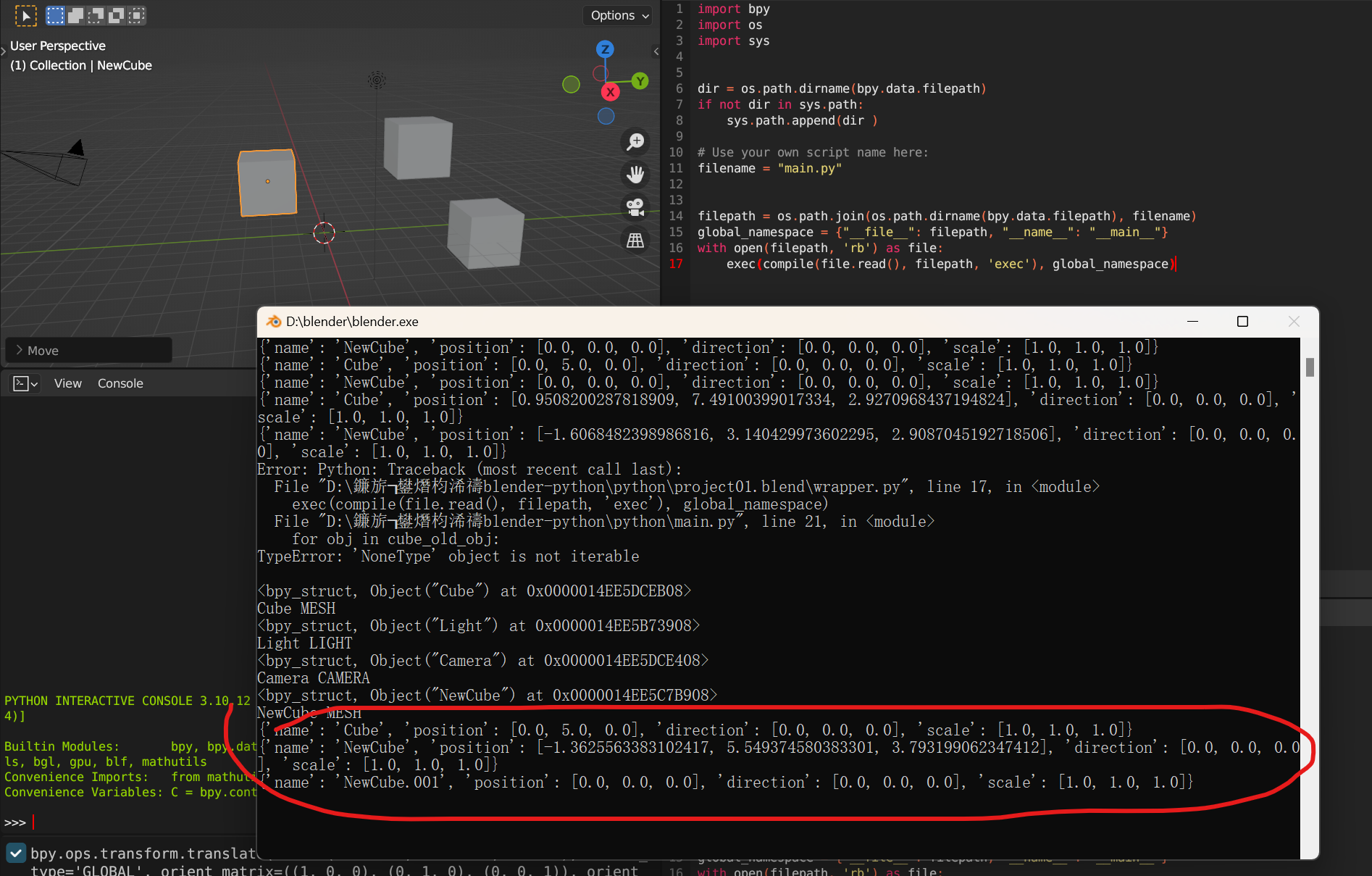Click the Blender logo in console title bar
Screen dimensions: 1372x876
click(x=274, y=321)
